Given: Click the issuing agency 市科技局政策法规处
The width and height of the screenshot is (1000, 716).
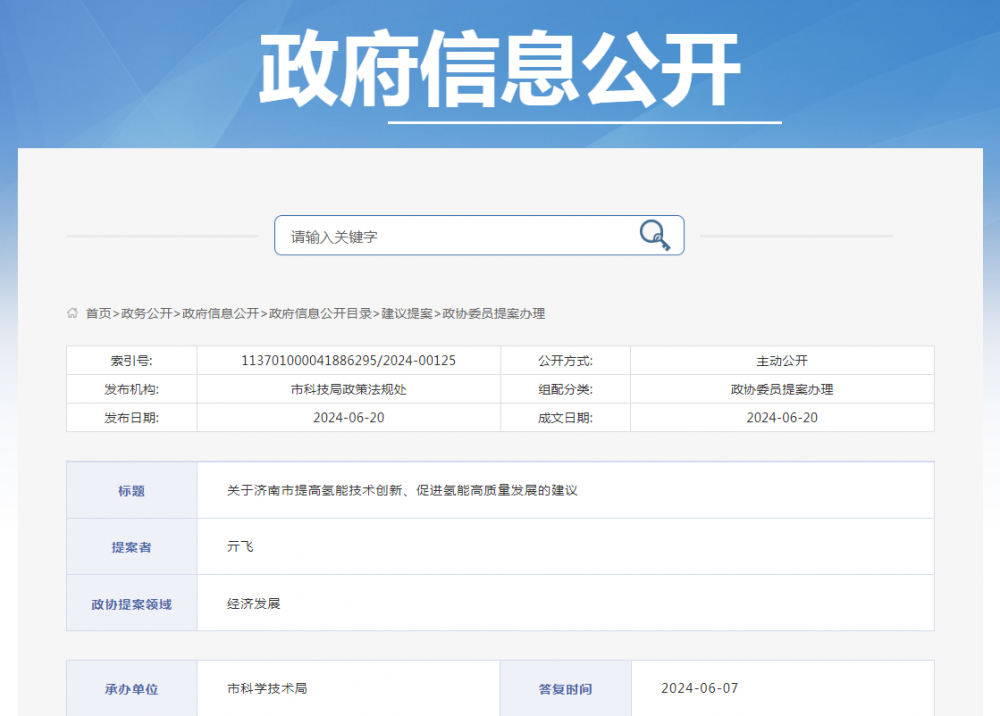Looking at the screenshot, I should click(x=347, y=389).
